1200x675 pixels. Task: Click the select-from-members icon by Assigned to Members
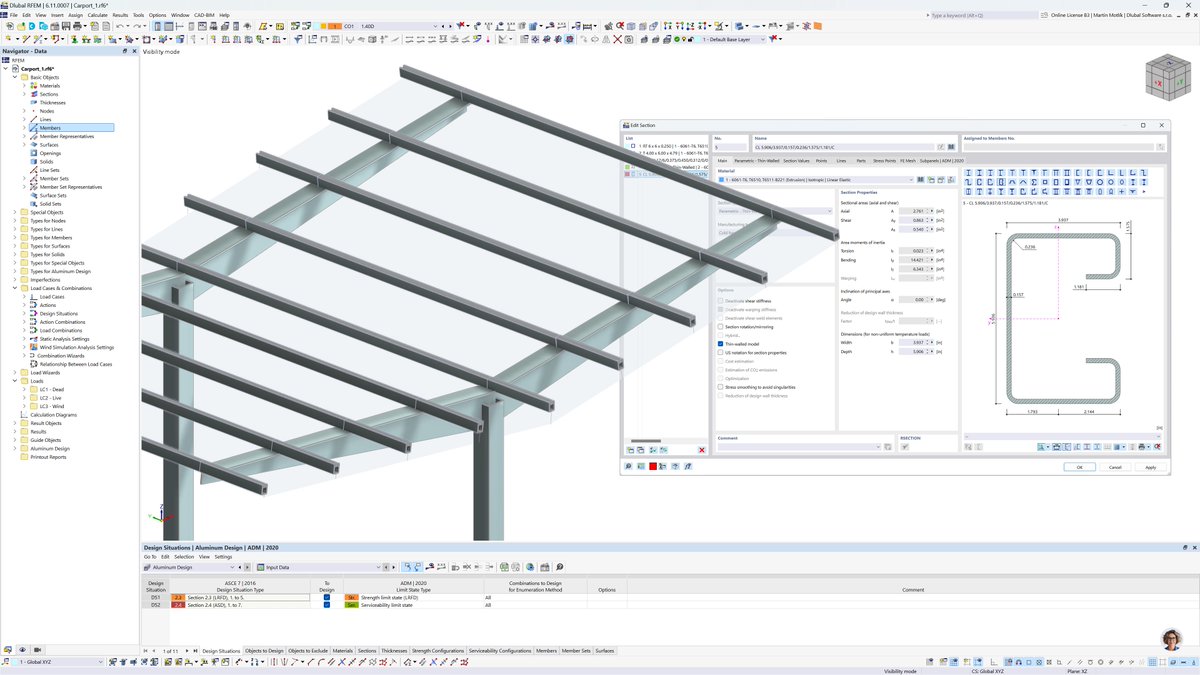(x=1160, y=147)
